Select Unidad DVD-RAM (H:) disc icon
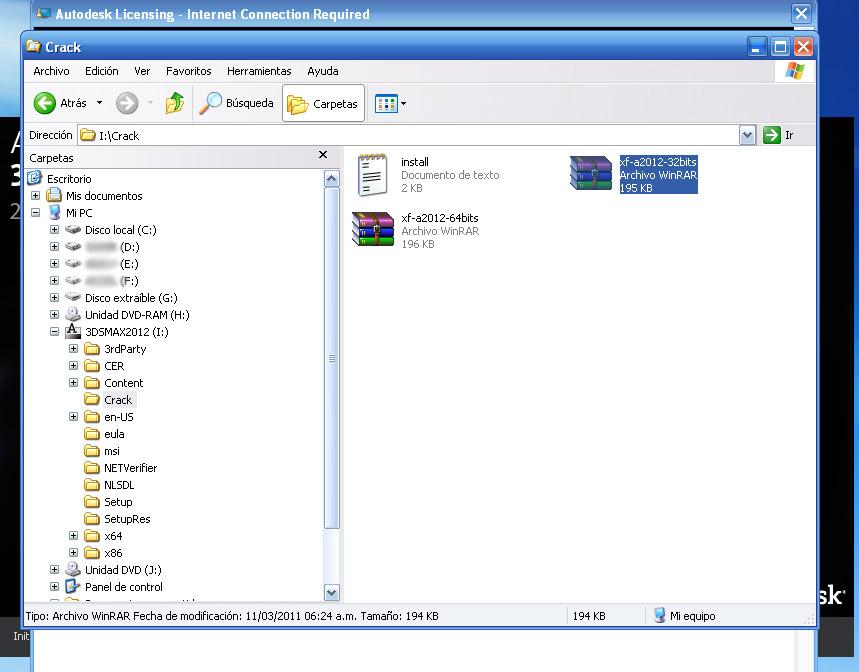Screen dimensions: 859x672 [73, 314]
